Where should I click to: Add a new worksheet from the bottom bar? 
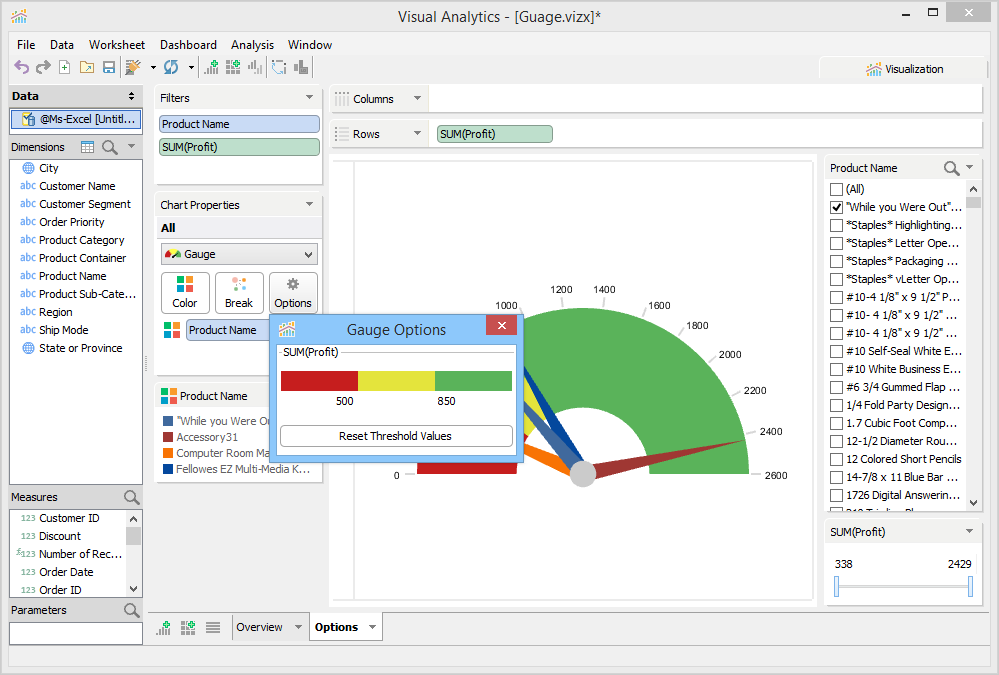click(x=164, y=628)
